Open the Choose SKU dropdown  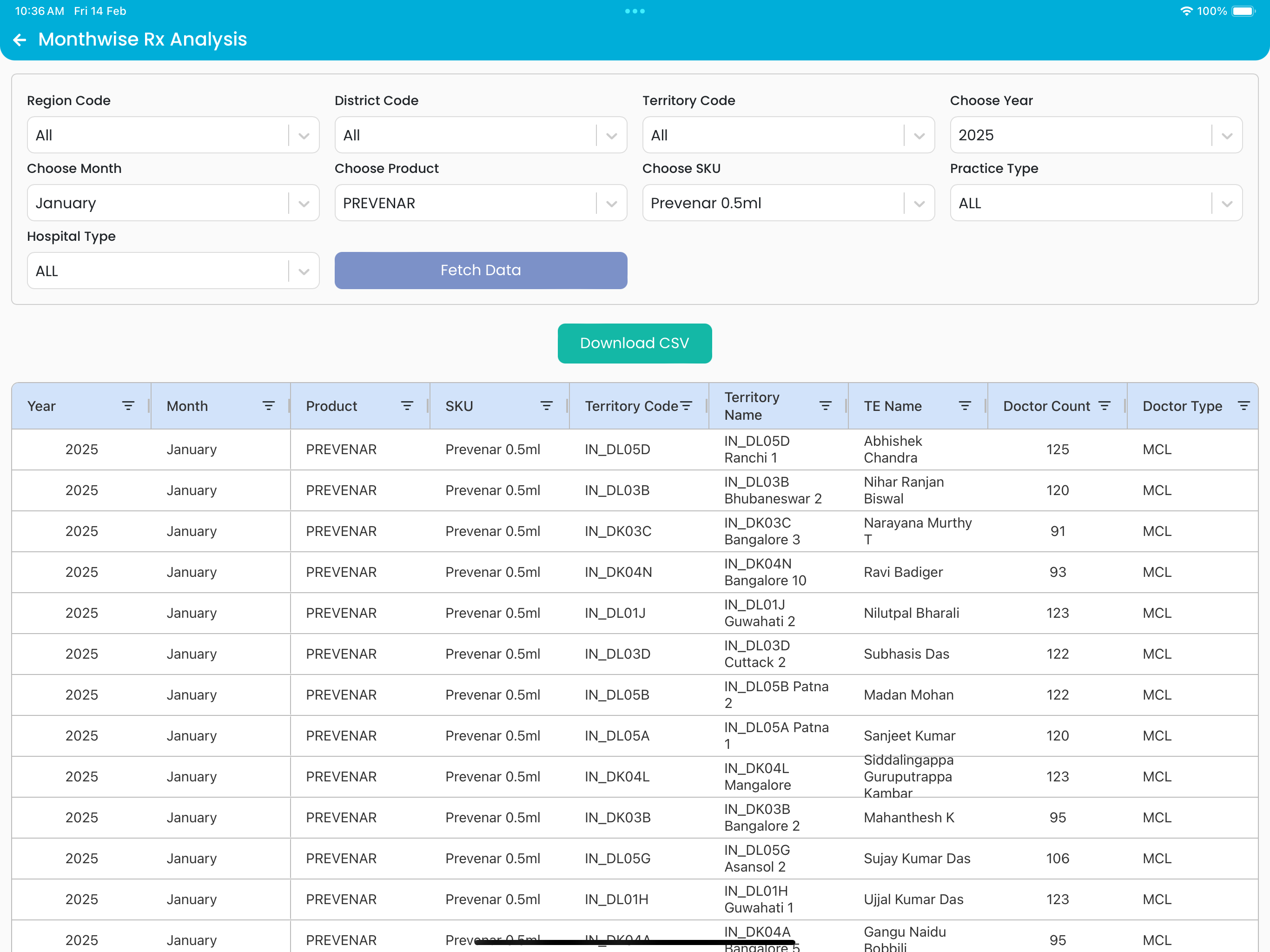pos(788,203)
